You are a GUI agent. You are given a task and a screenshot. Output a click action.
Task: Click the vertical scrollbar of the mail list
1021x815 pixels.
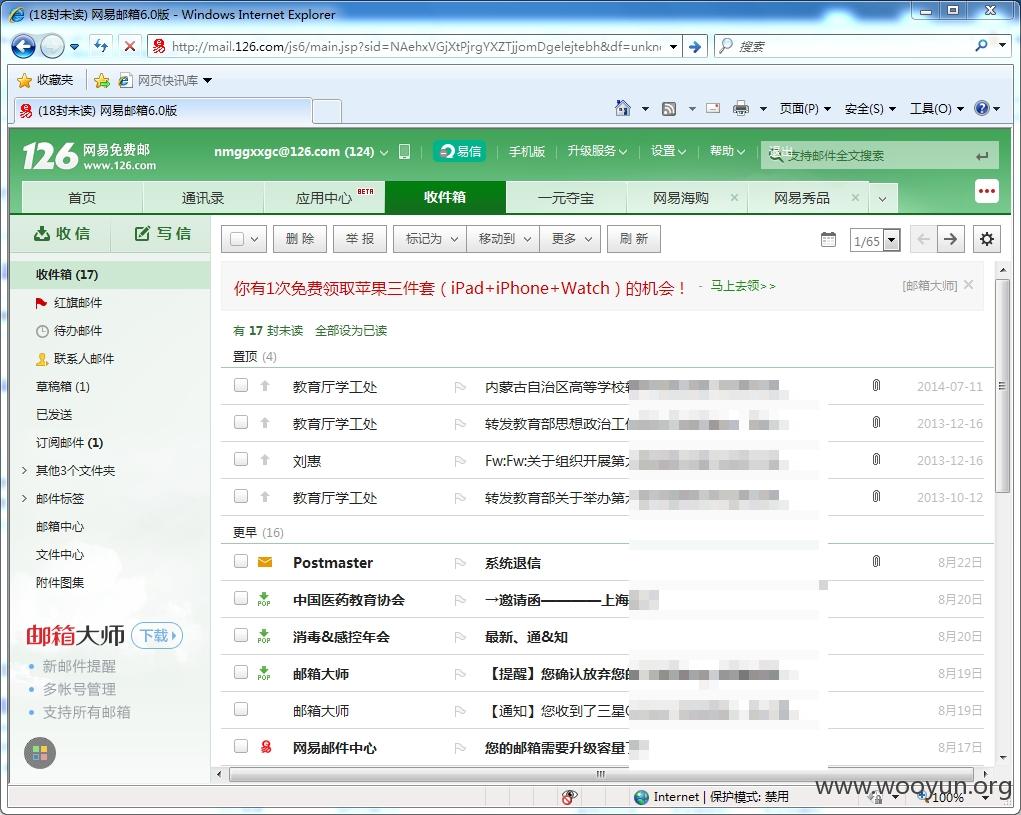(1003, 384)
